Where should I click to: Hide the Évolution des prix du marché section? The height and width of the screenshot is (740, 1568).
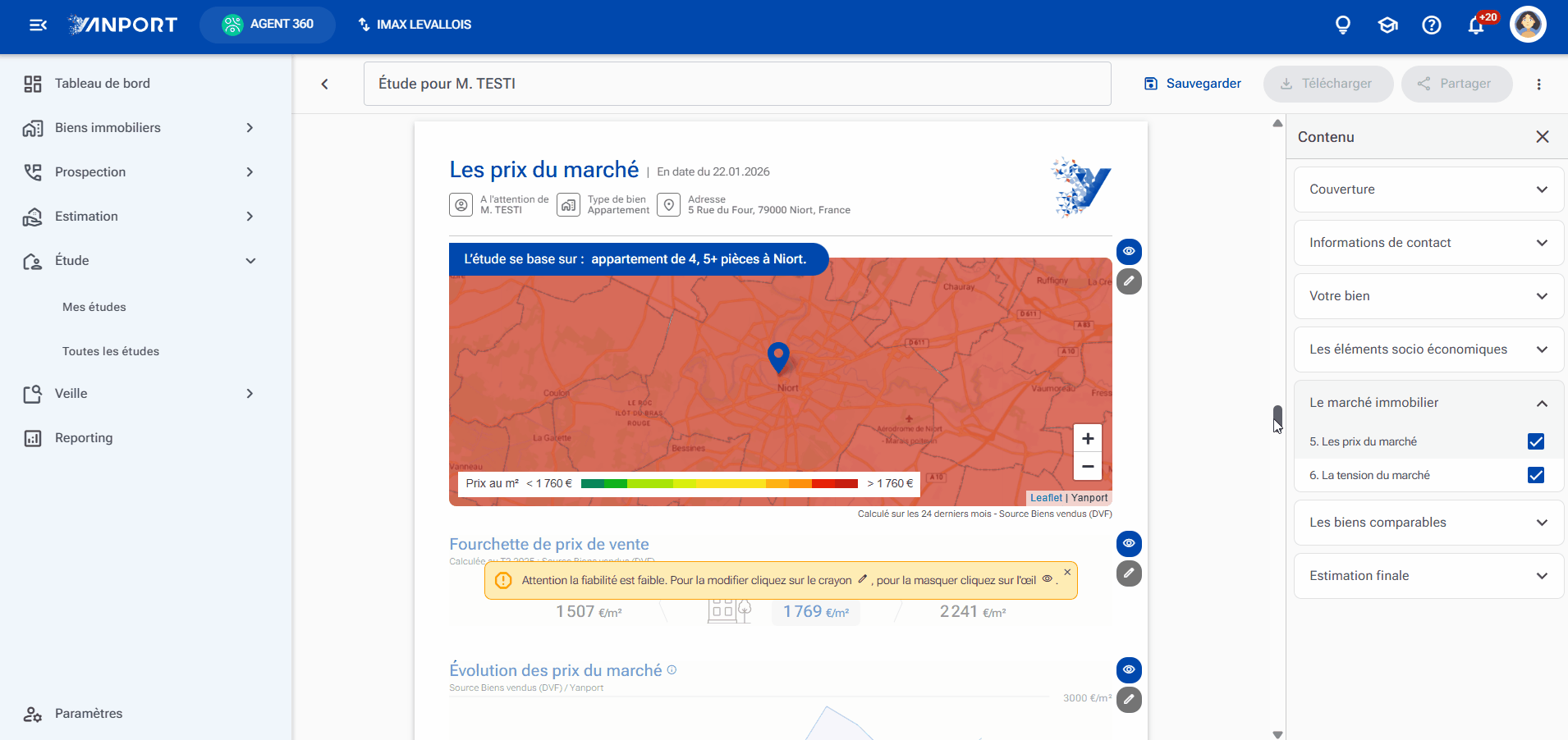pyautogui.click(x=1129, y=669)
